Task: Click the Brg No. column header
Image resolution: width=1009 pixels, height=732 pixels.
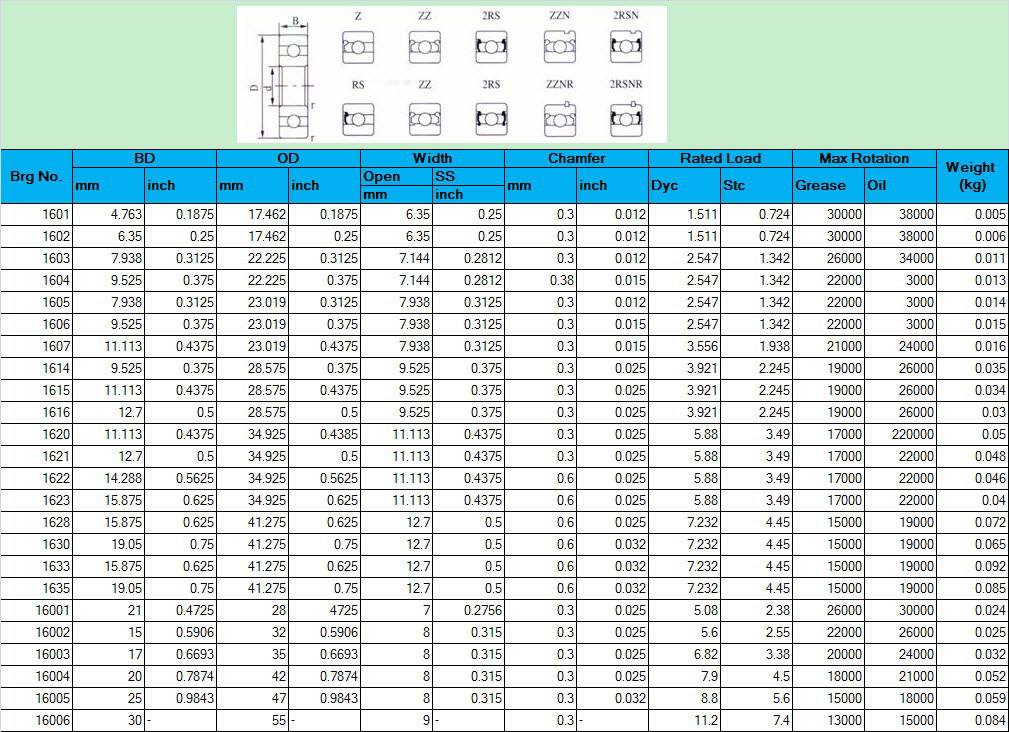Action: [36, 177]
